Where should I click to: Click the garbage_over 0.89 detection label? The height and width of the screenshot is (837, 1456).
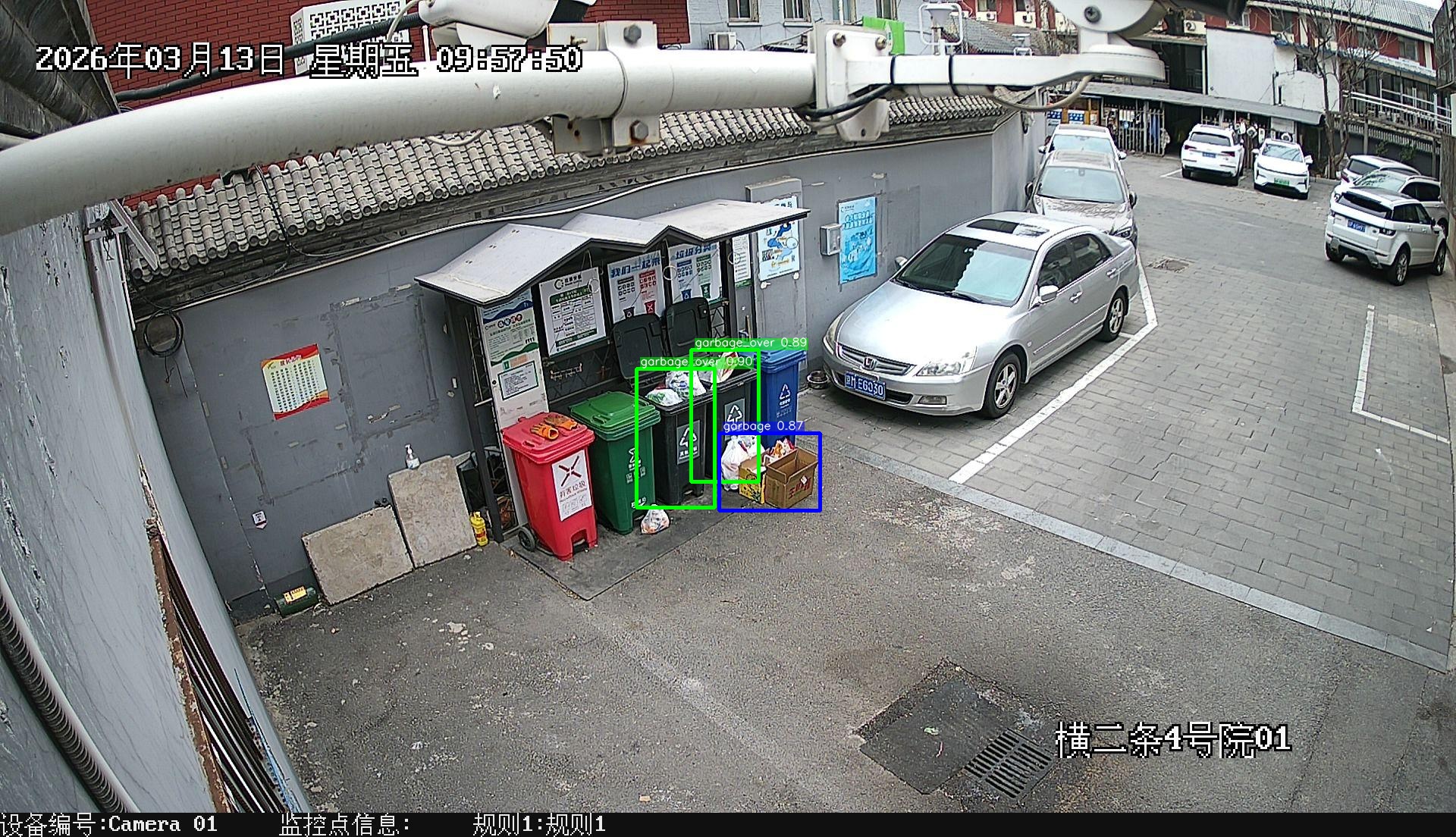click(x=750, y=343)
